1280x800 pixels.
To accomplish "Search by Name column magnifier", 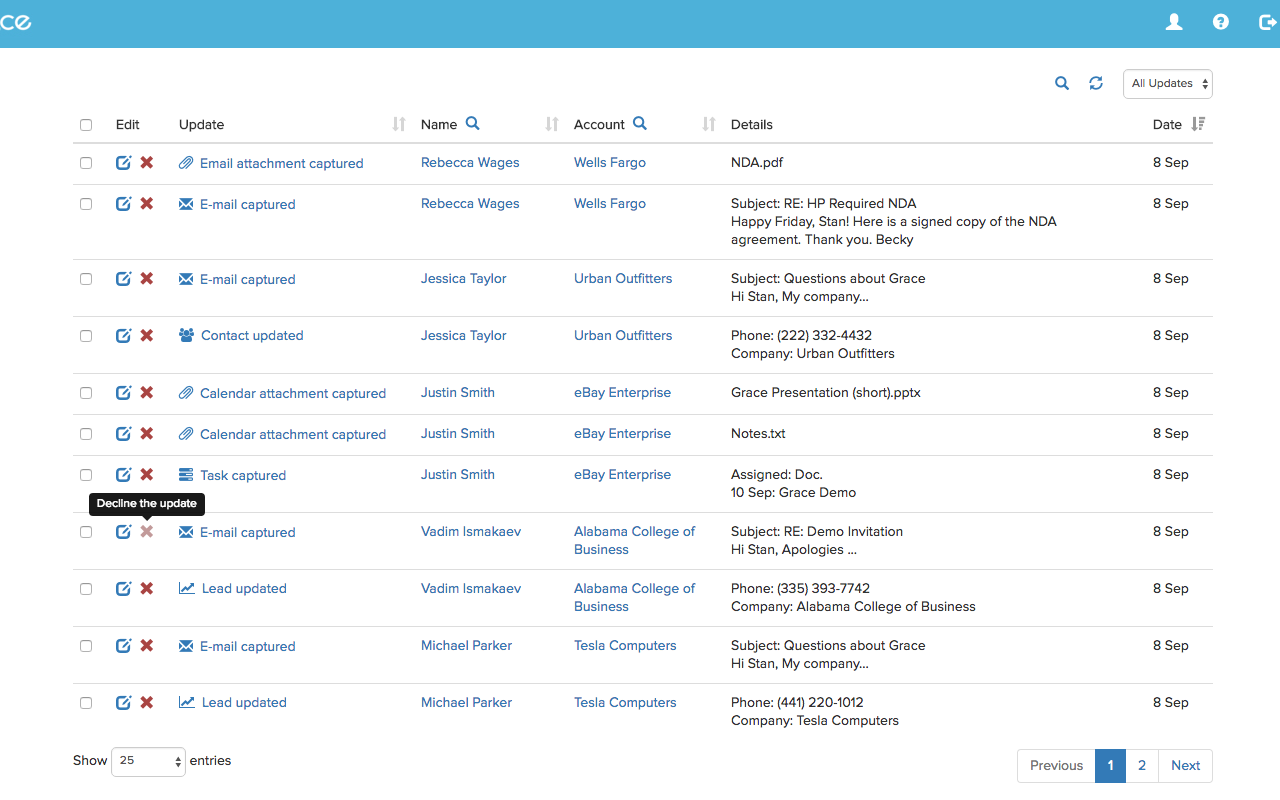I will 473,123.
